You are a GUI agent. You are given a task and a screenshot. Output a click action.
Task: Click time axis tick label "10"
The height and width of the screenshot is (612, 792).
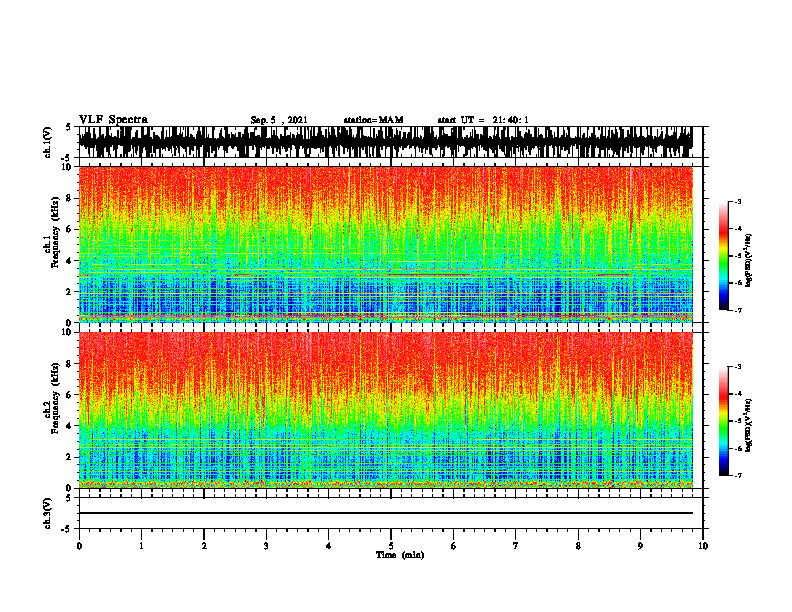(703, 546)
